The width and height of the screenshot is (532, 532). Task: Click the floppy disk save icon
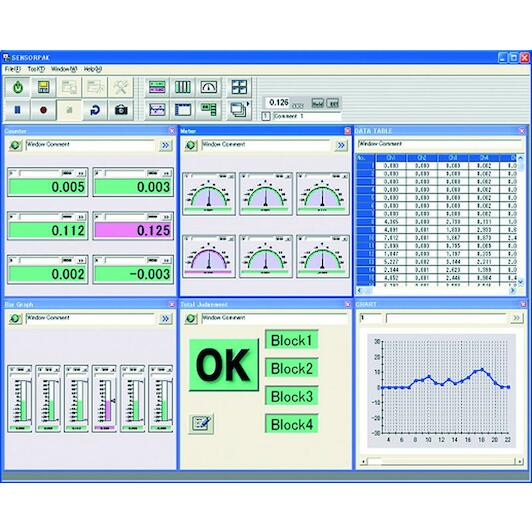pos(43,87)
